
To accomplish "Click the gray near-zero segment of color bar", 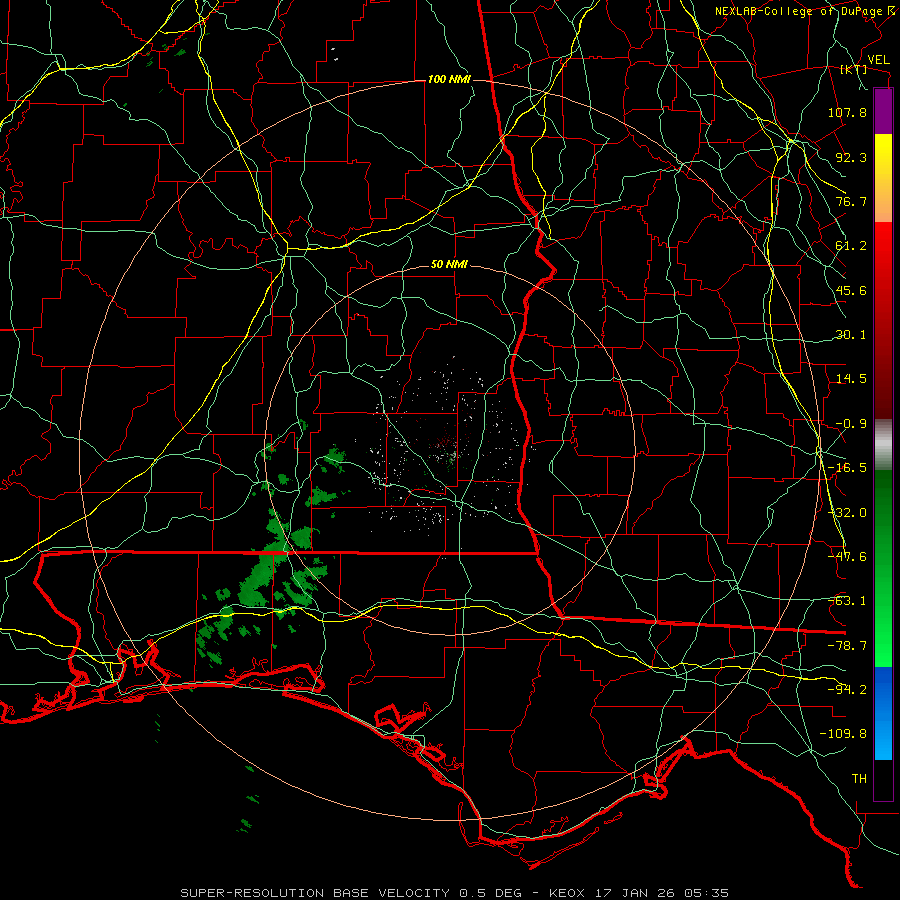I will point(883,445).
